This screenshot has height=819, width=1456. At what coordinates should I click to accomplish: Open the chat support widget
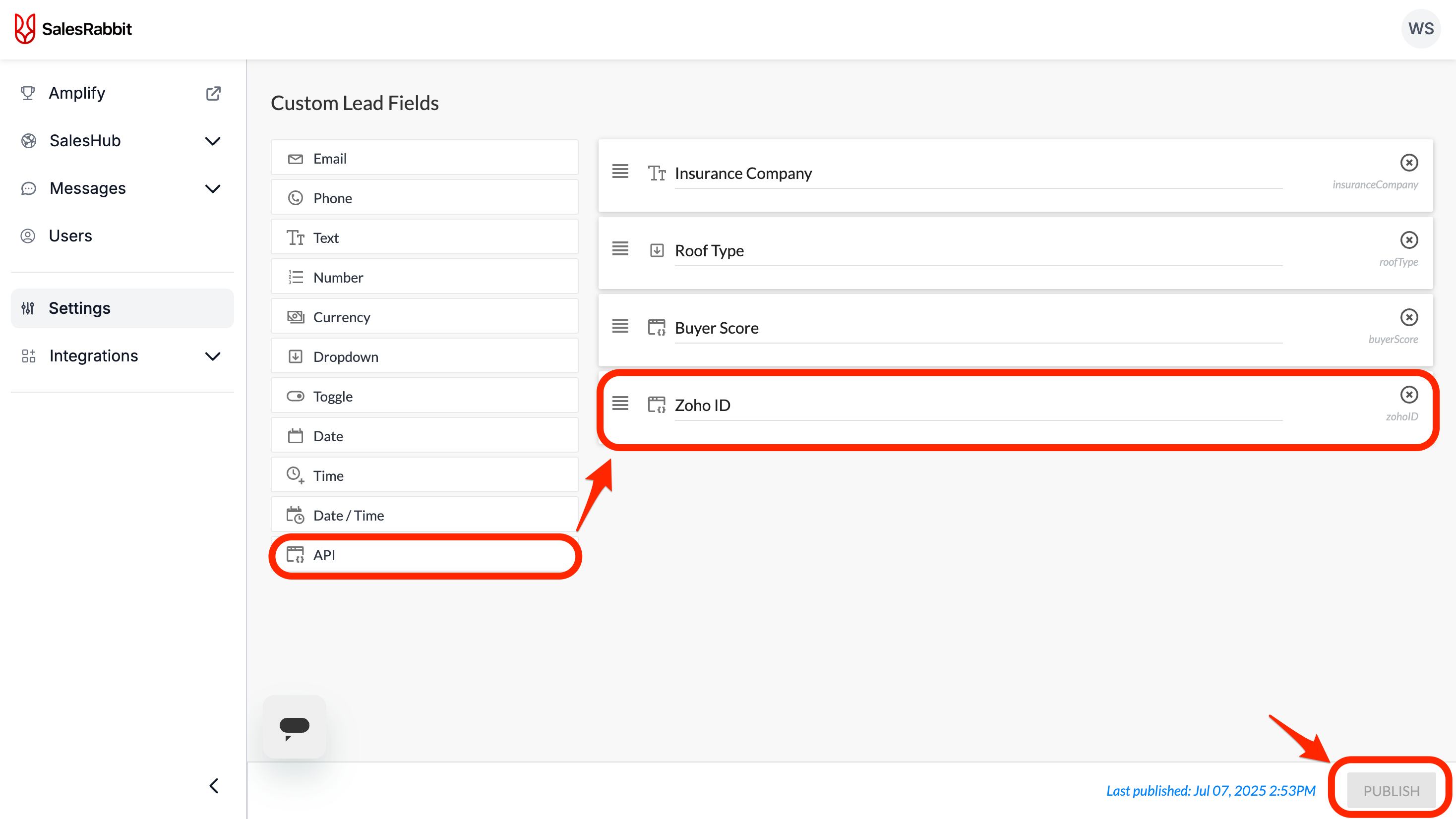click(x=295, y=727)
